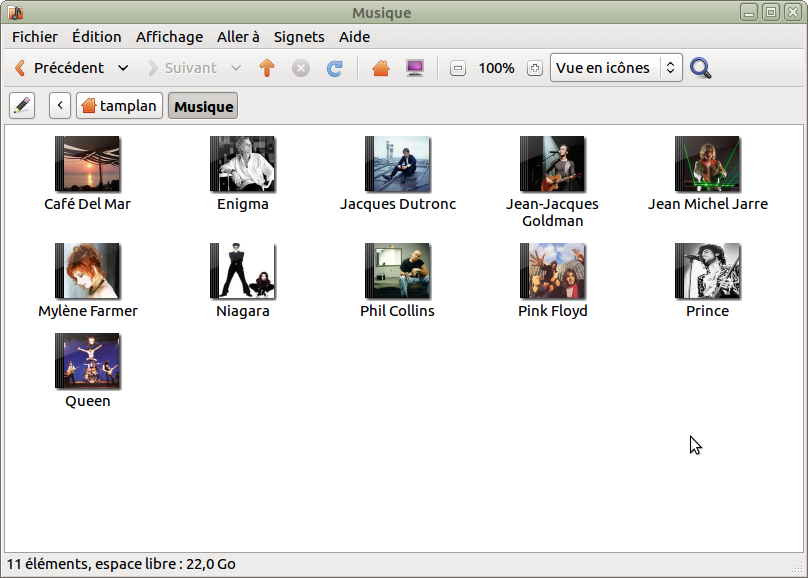Viewport: 808px width, 578px height.
Task: Open the Signets menu
Action: click(299, 37)
